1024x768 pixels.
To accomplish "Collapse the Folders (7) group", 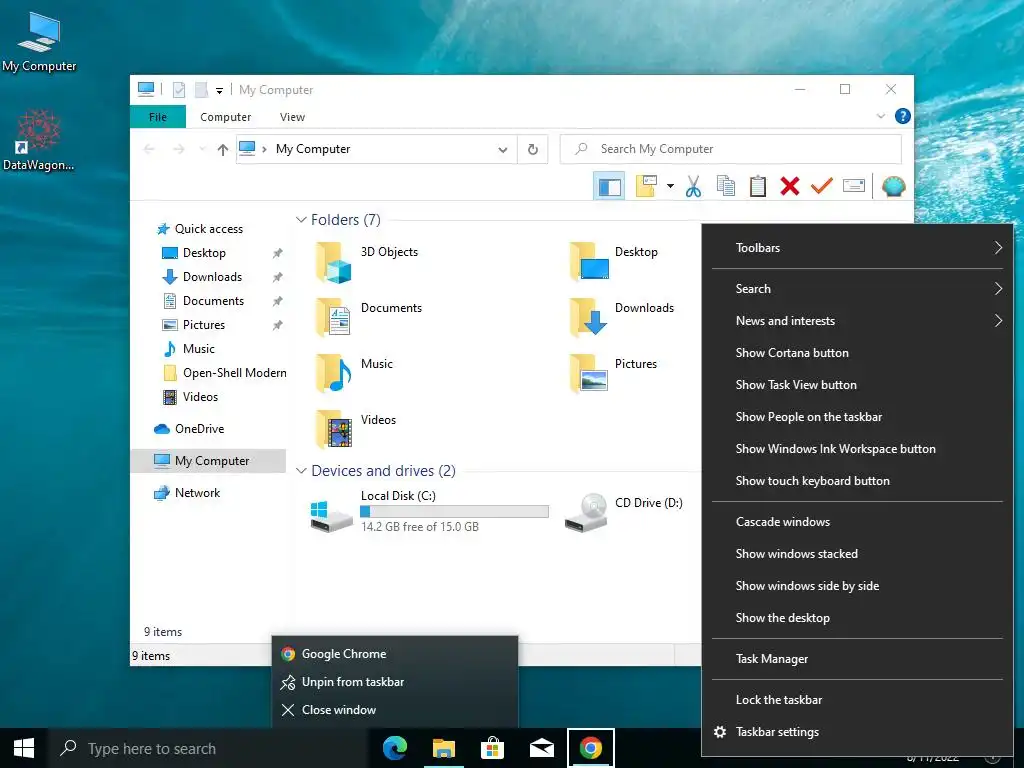I will tap(301, 220).
